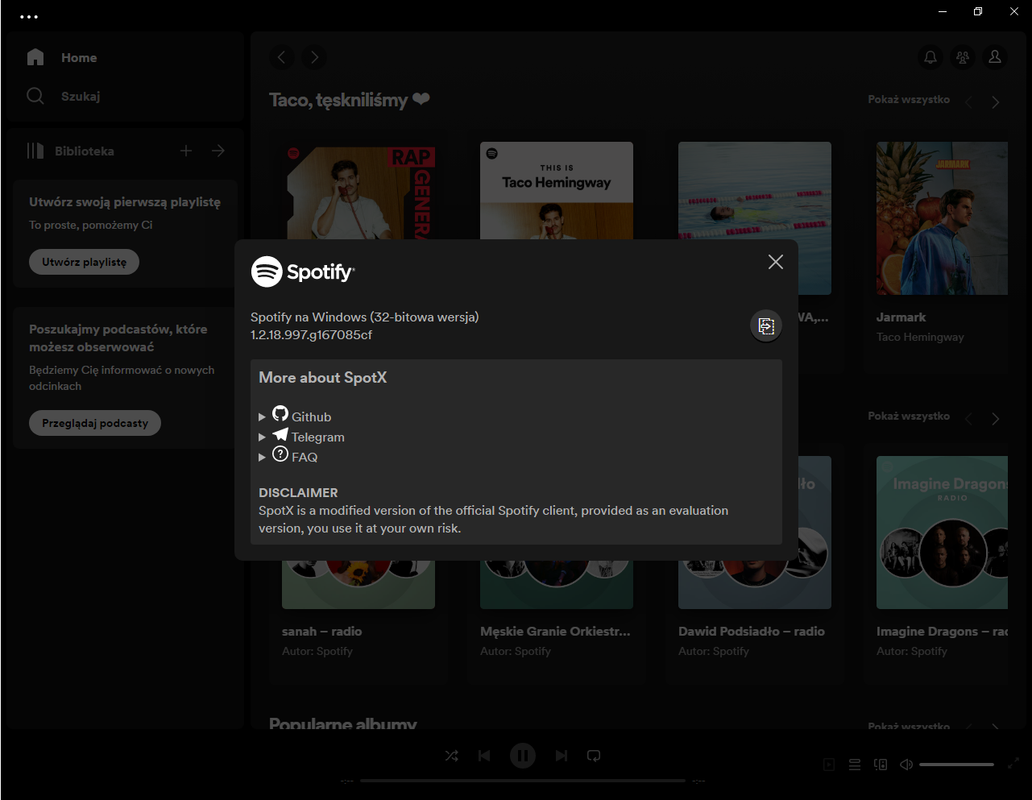Open This Is Taco Hemingway cover
Image resolution: width=1032 pixels, height=800 pixels.
pyautogui.click(x=557, y=191)
